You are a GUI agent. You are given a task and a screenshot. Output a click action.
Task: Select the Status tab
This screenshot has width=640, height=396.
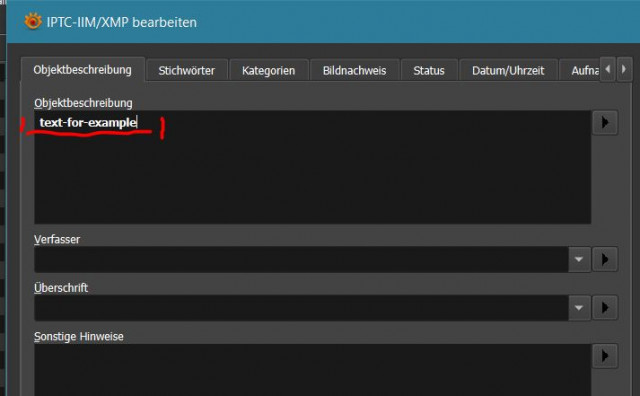pos(429,71)
